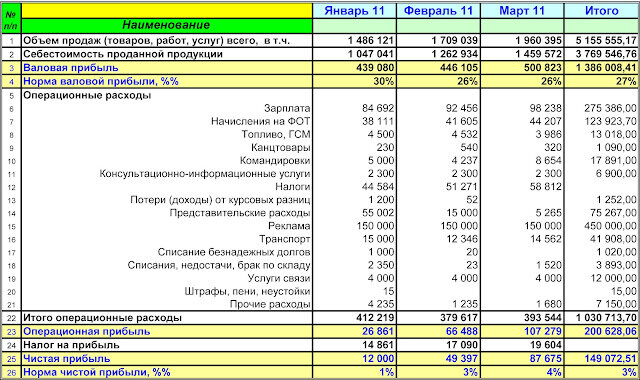This screenshot has height=380, width=640.
Task: Select advertising total 450 000,00
Action: (x=611, y=226)
